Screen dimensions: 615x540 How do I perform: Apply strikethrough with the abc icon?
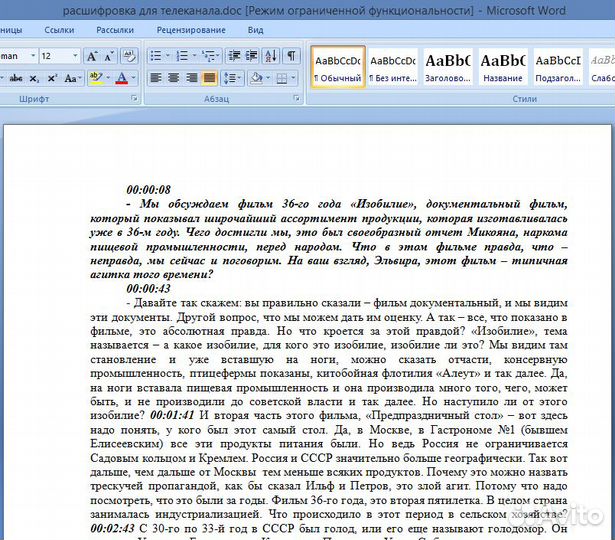(x=16, y=78)
